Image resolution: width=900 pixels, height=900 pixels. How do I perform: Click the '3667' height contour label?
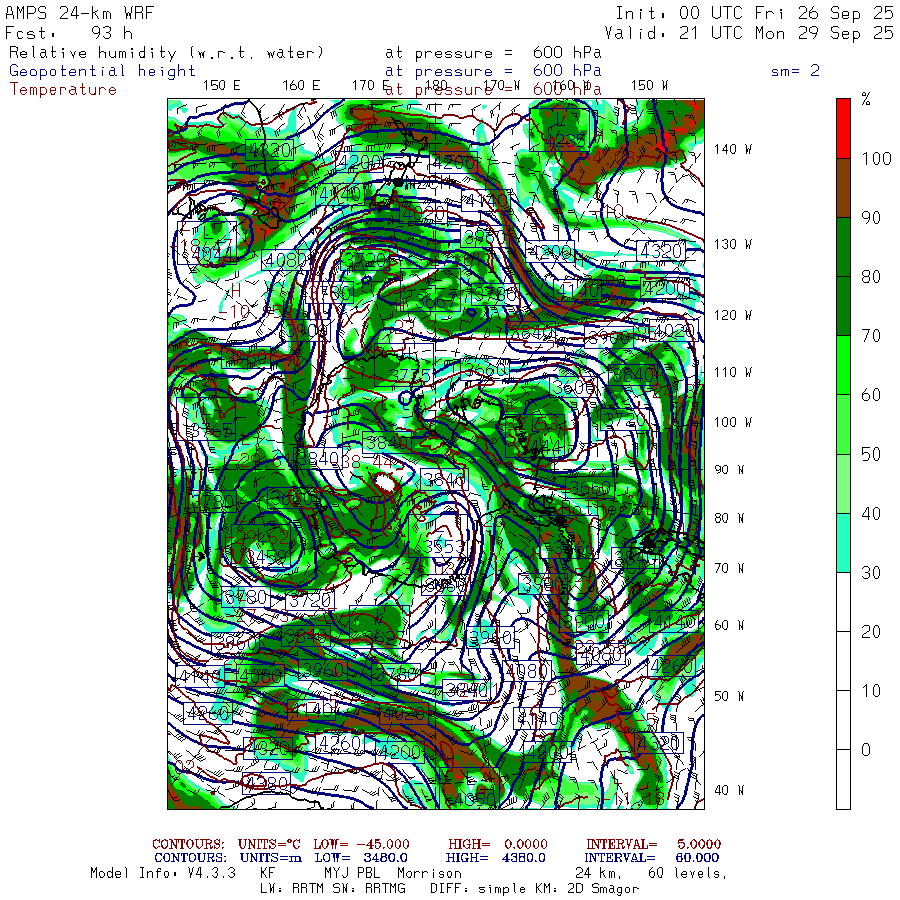(437, 301)
